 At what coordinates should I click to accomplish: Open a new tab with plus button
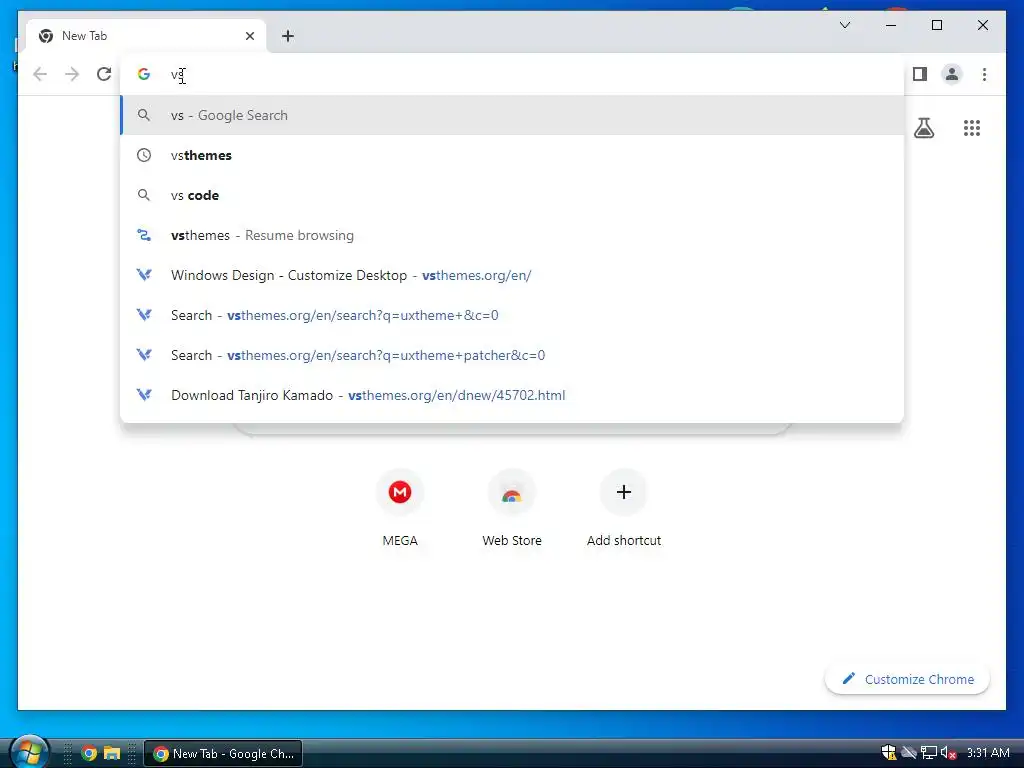point(288,36)
